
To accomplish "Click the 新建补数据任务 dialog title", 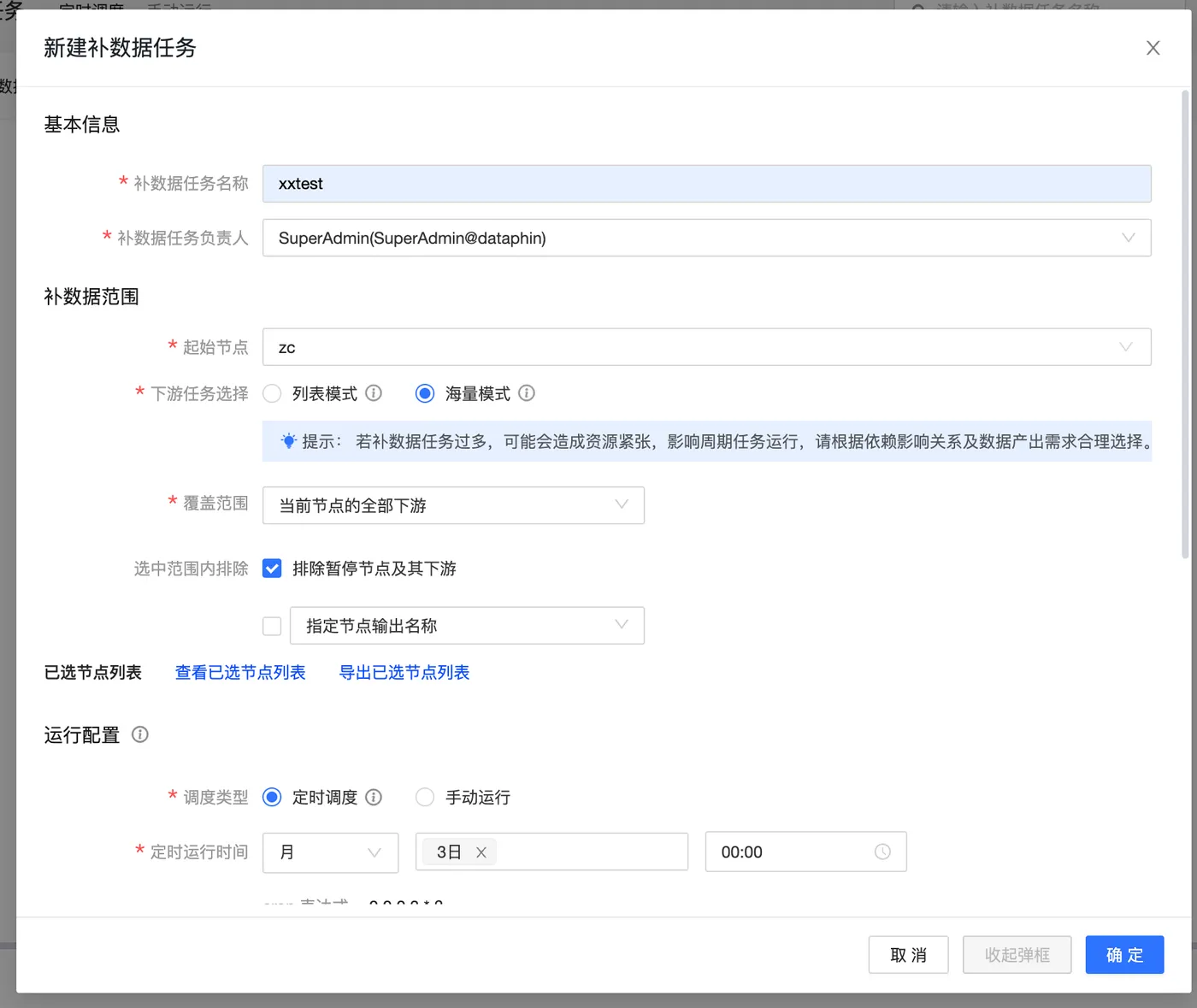I will click(x=120, y=48).
